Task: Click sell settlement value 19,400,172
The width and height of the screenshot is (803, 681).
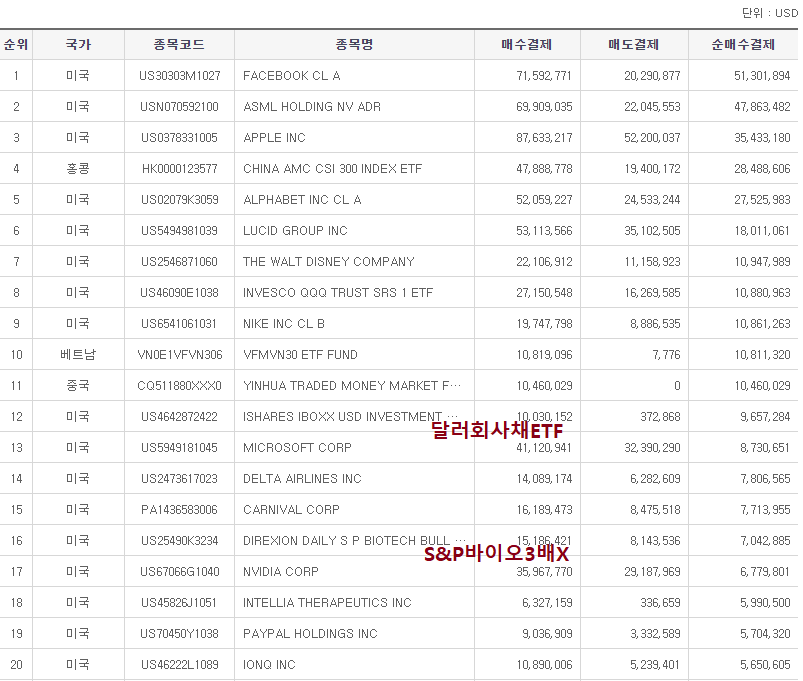Action: tap(652, 168)
